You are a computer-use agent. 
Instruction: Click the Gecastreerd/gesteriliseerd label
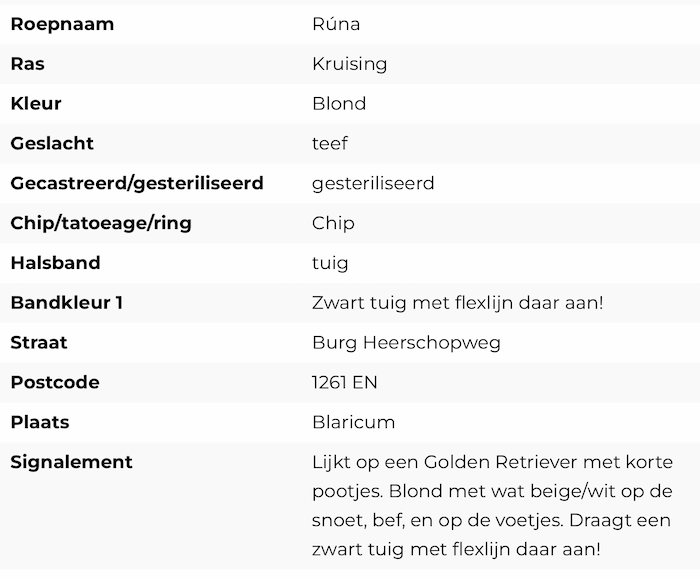coord(137,184)
